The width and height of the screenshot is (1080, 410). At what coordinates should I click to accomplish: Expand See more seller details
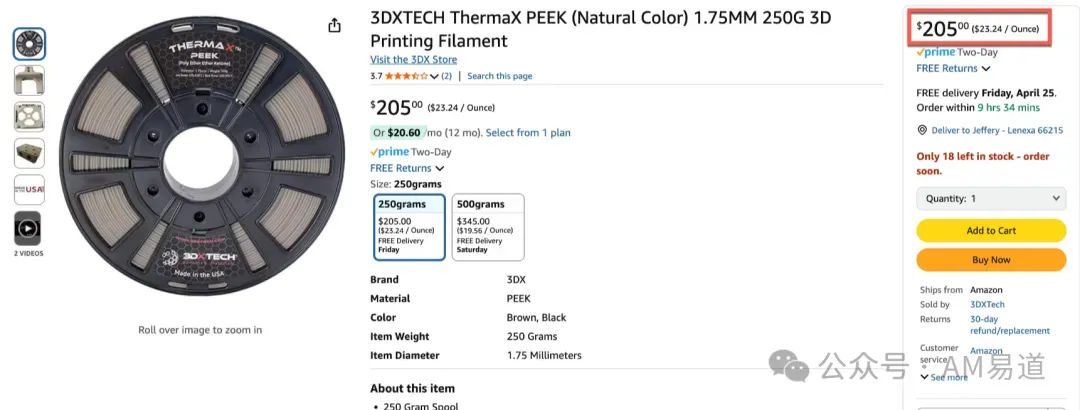pos(944,377)
